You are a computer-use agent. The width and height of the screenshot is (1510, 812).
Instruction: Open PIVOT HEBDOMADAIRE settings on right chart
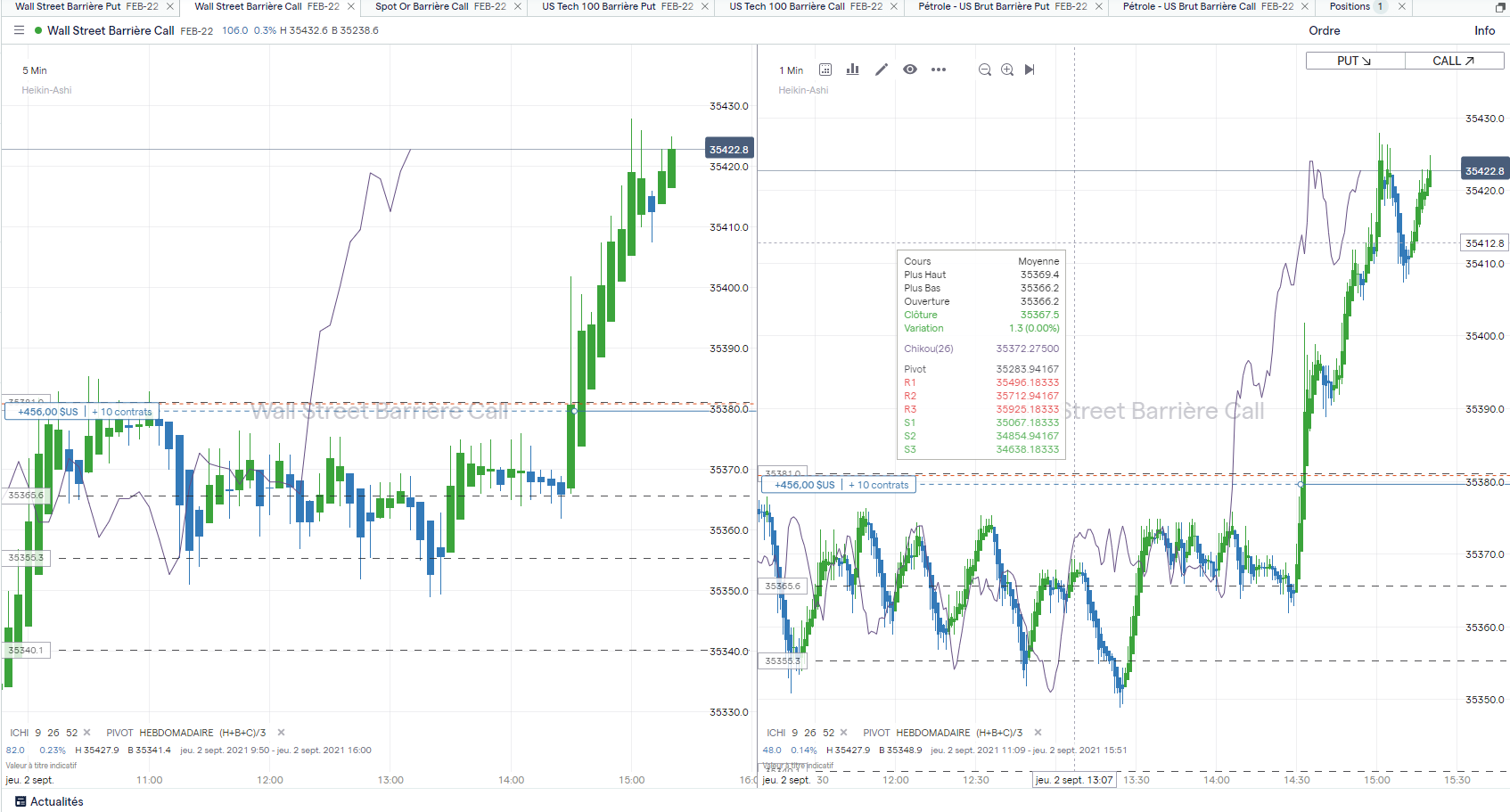point(943,733)
